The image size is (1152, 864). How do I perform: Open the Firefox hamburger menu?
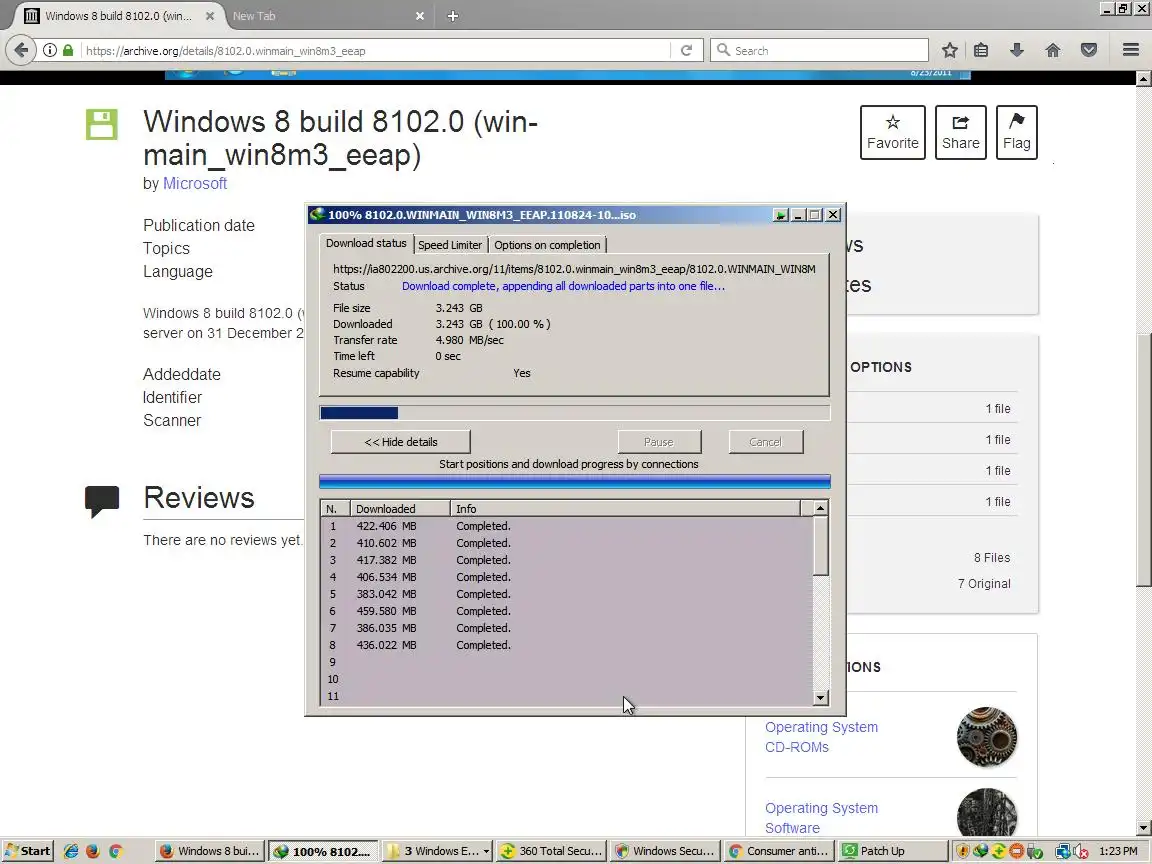pyautogui.click(x=1131, y=51)
